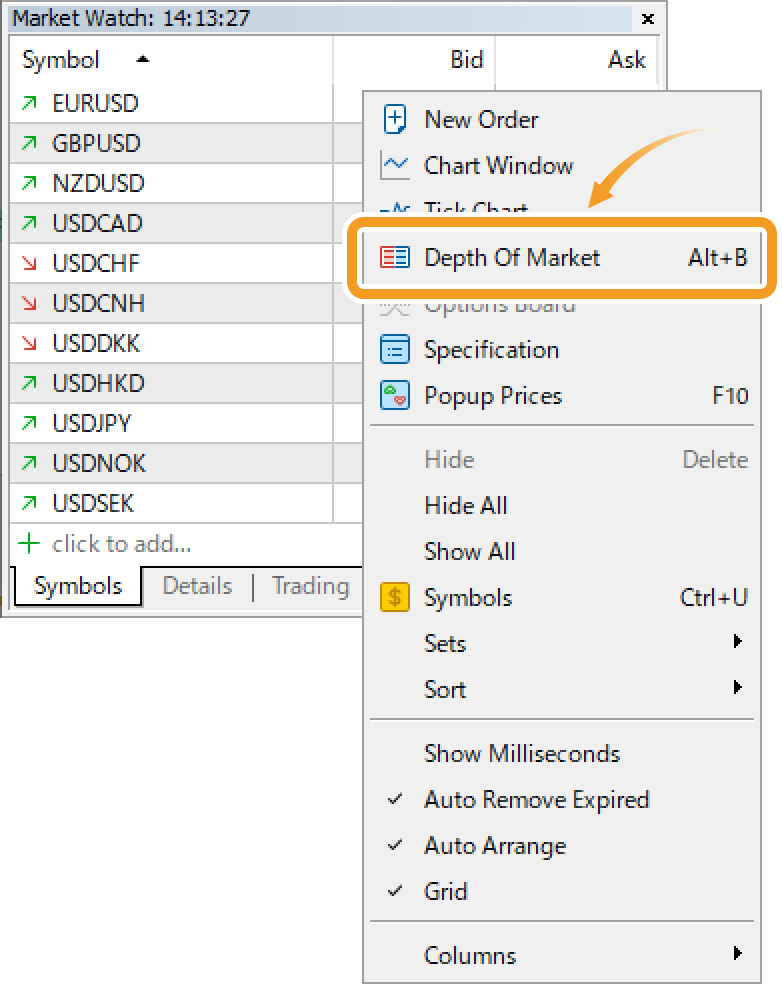Switch to the Trading tab

pyautogui.click(x=310, y=586)
